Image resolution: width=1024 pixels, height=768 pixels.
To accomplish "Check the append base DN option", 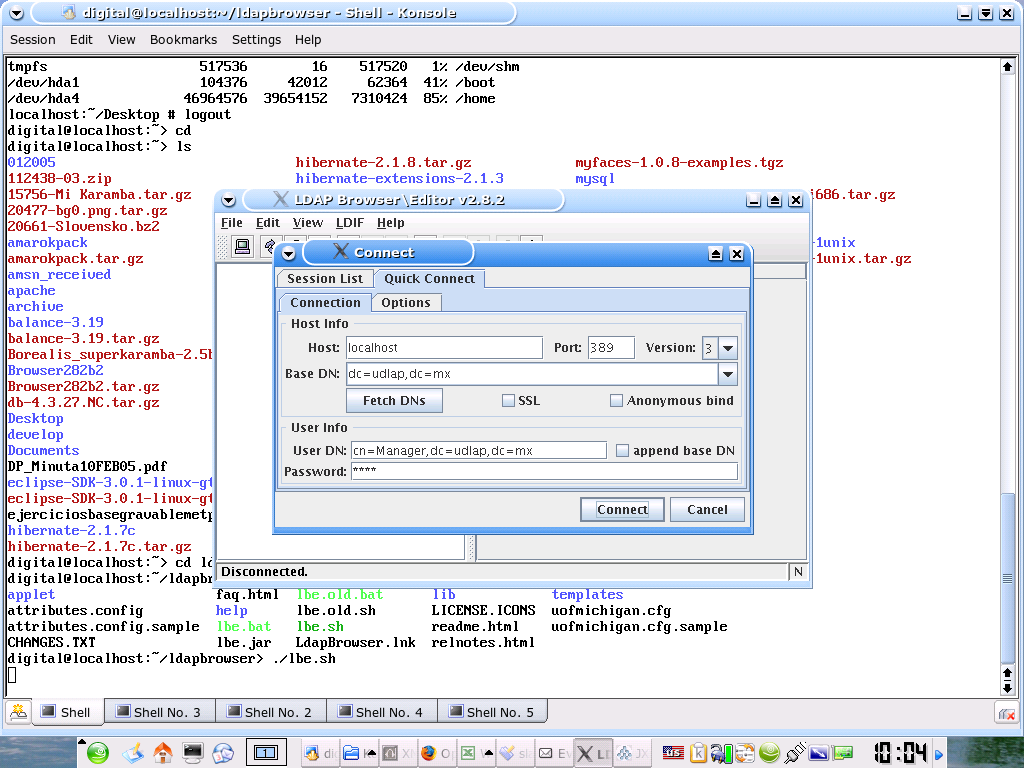I will point(622,451).
